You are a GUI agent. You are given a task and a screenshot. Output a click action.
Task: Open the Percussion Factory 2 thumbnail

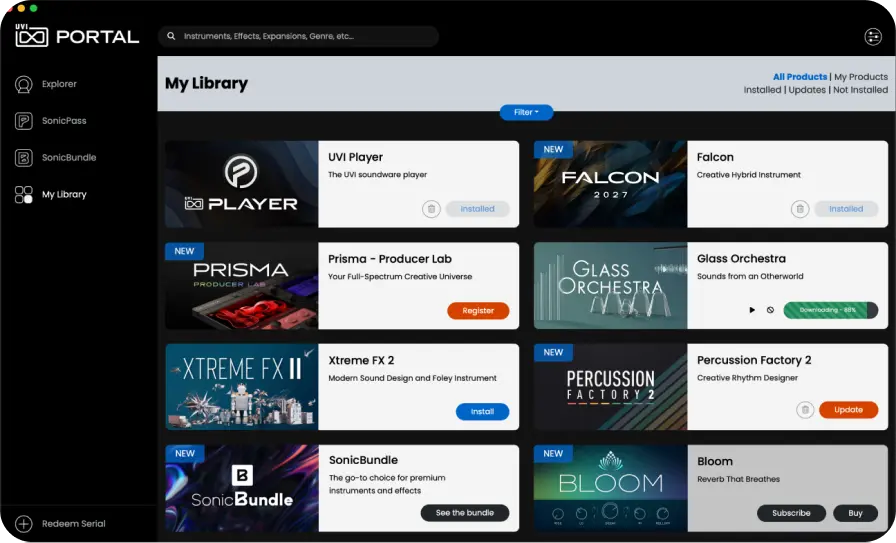click(610, 387)
